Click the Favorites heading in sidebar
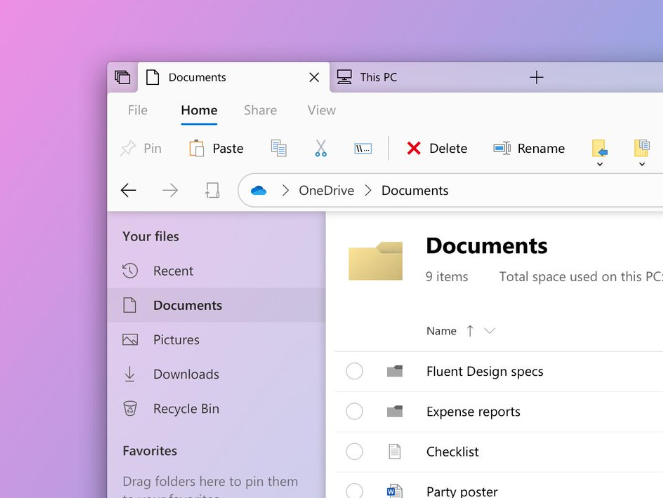Screen dimensions: 663x498 [150, 451]
